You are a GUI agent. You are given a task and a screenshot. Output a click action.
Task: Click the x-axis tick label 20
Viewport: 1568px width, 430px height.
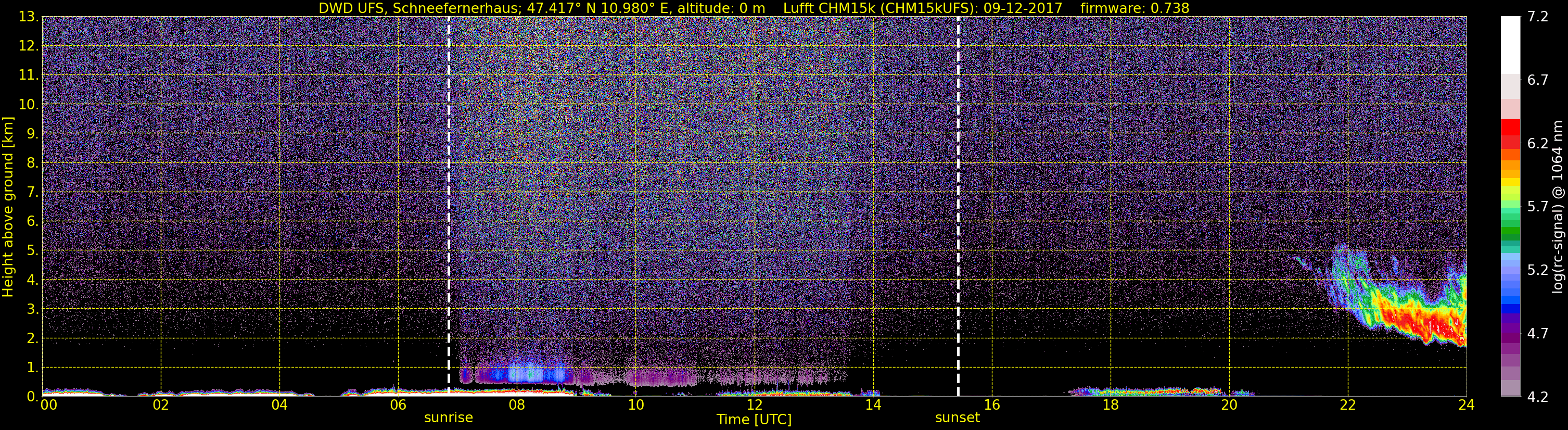tap(1229, 405)
